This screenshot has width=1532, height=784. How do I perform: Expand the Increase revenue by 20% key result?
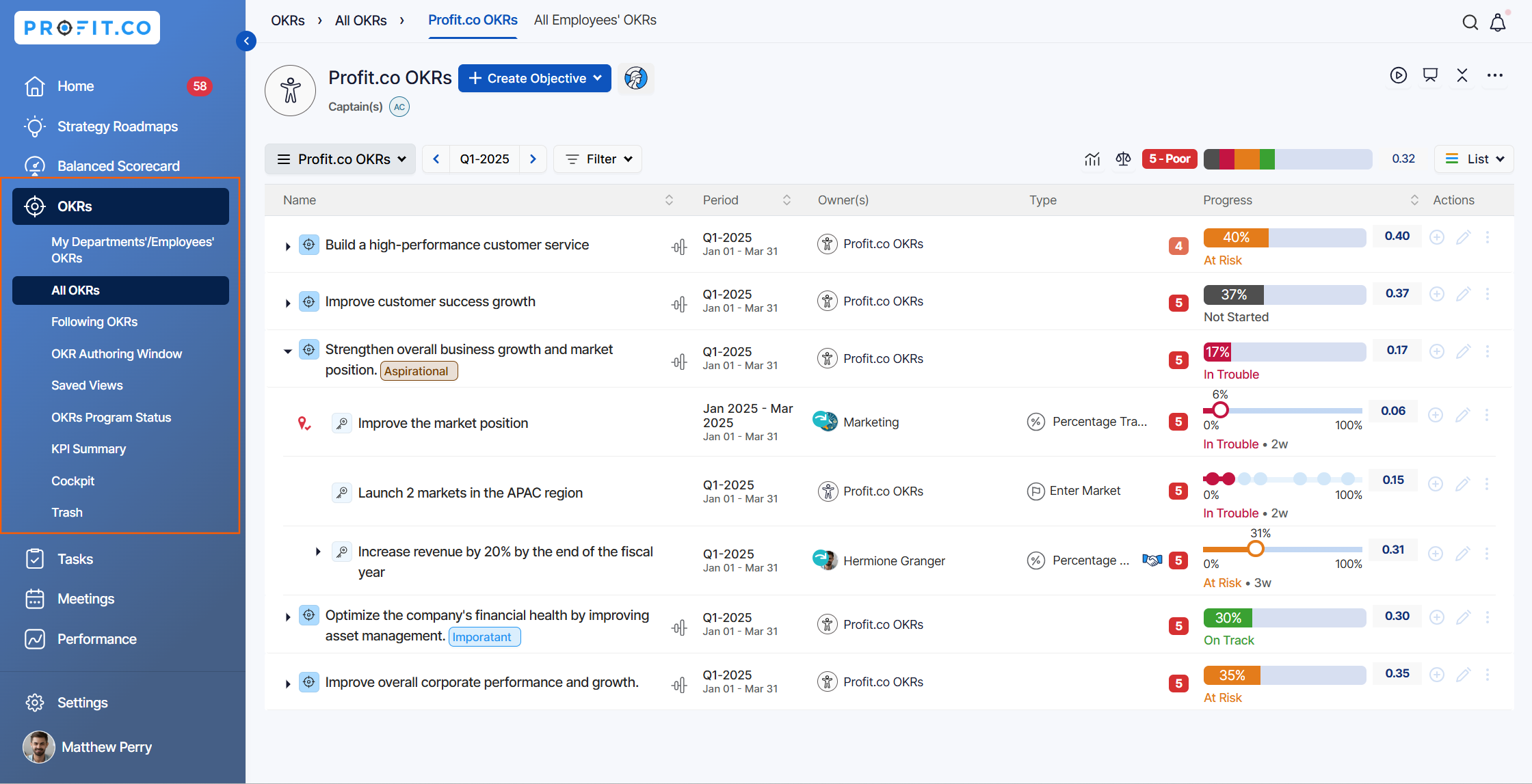pos(318,552)
